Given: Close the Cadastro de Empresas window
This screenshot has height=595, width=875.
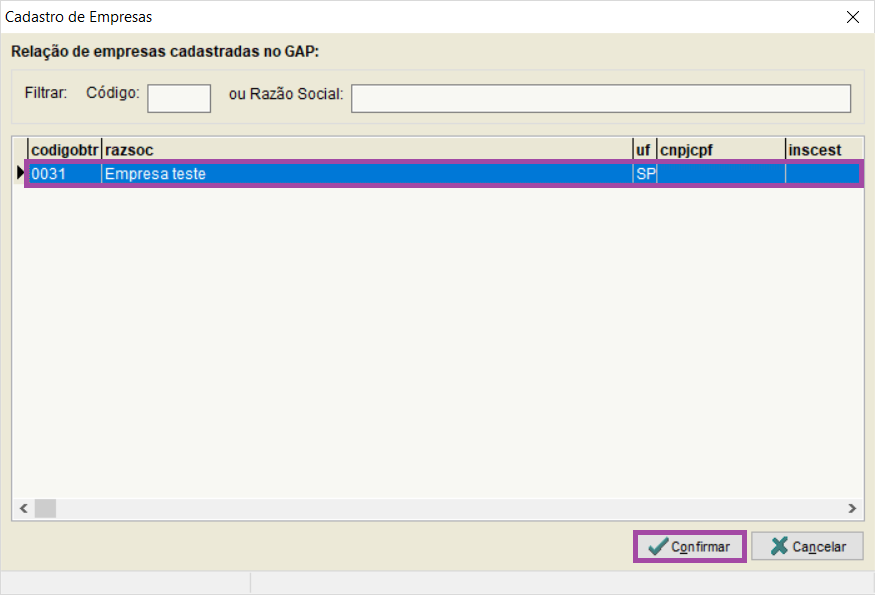Looking at the screenshot, I should [x=852, y=17].
